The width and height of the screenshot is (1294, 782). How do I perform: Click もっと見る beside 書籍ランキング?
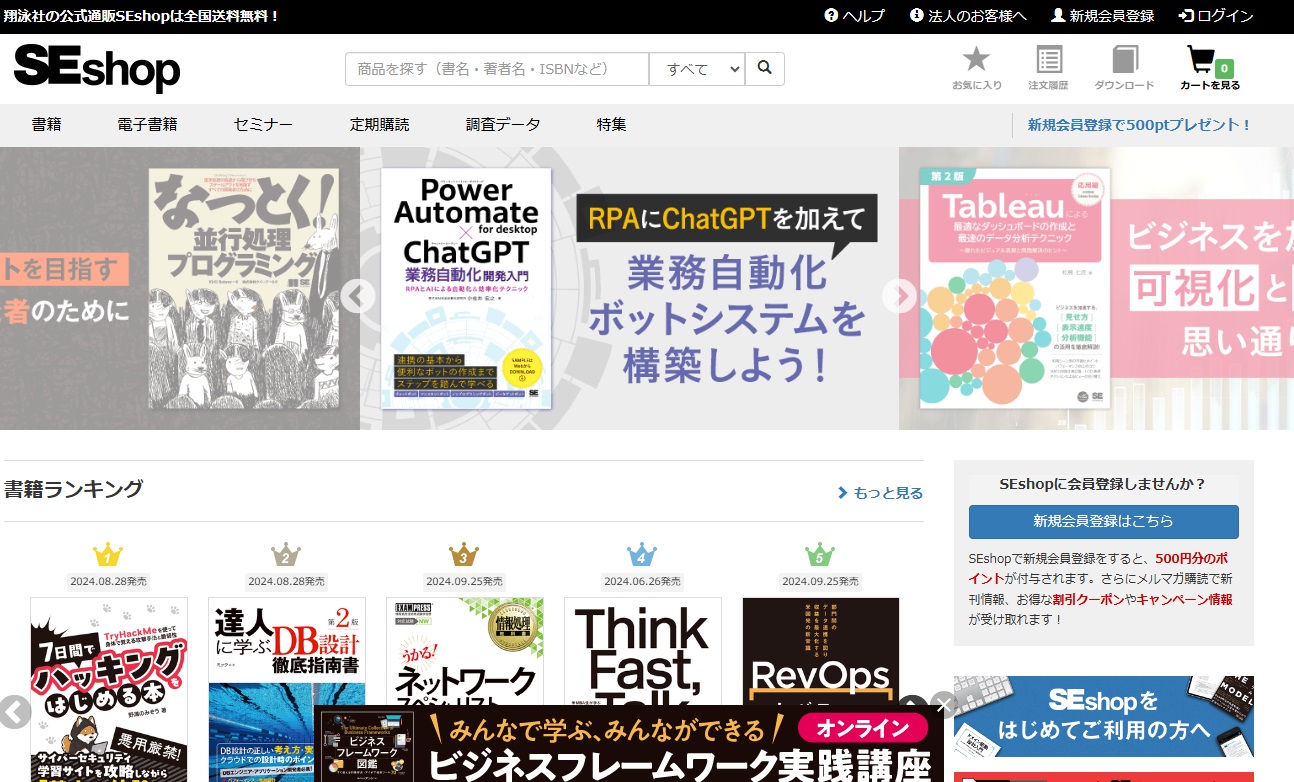coord(880,493)
